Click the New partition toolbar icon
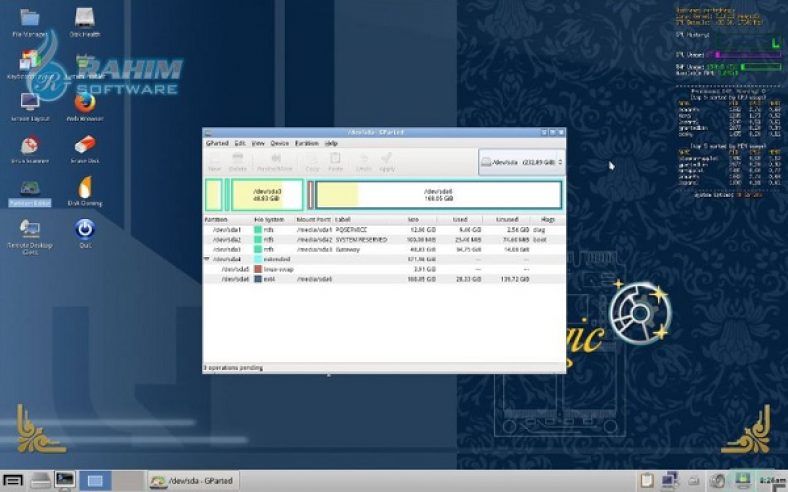The image size is (788, 492). 215,162
